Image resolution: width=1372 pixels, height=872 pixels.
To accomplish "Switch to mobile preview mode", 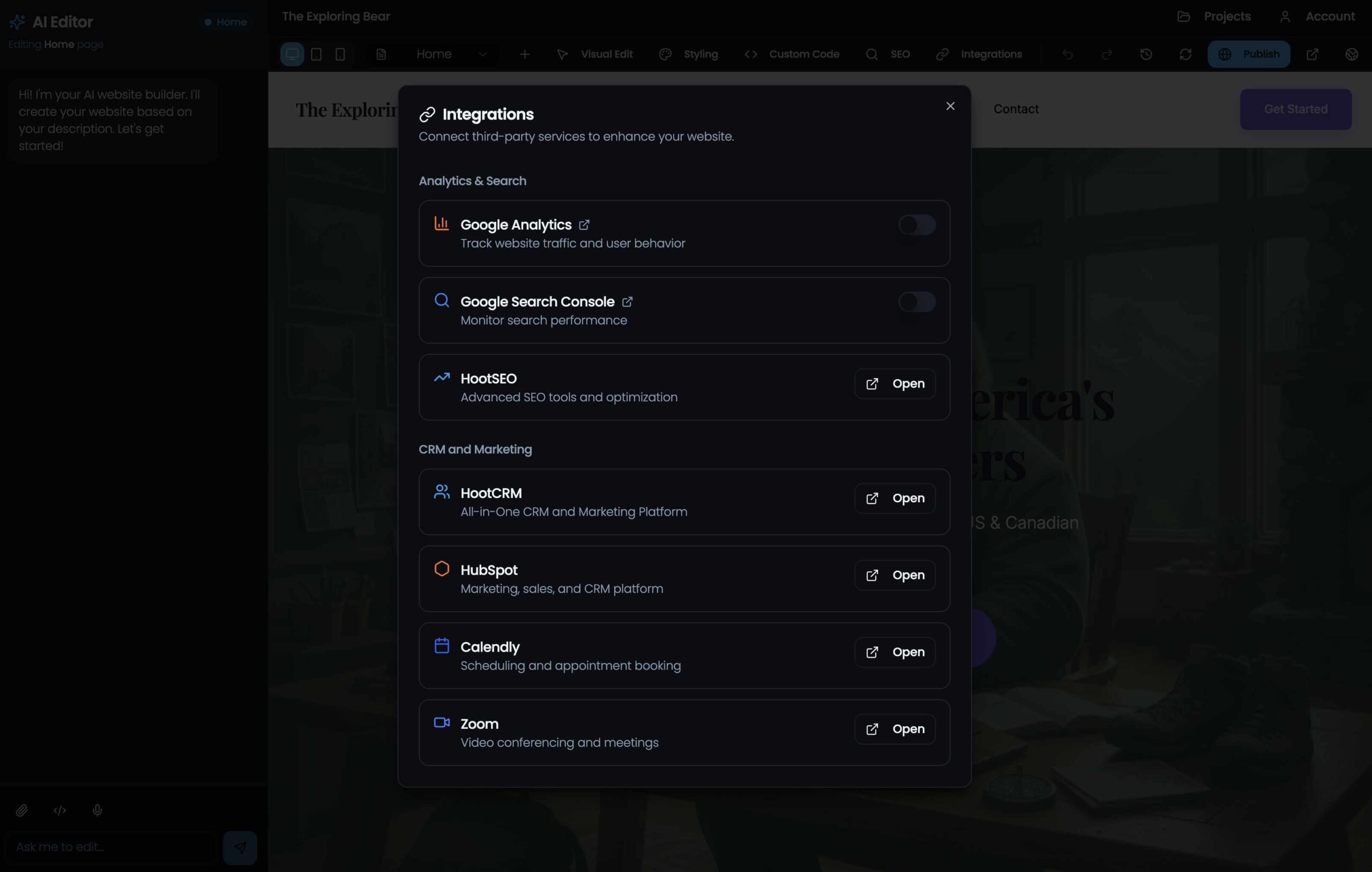I will pyautogui.click(x=340, y=54).
